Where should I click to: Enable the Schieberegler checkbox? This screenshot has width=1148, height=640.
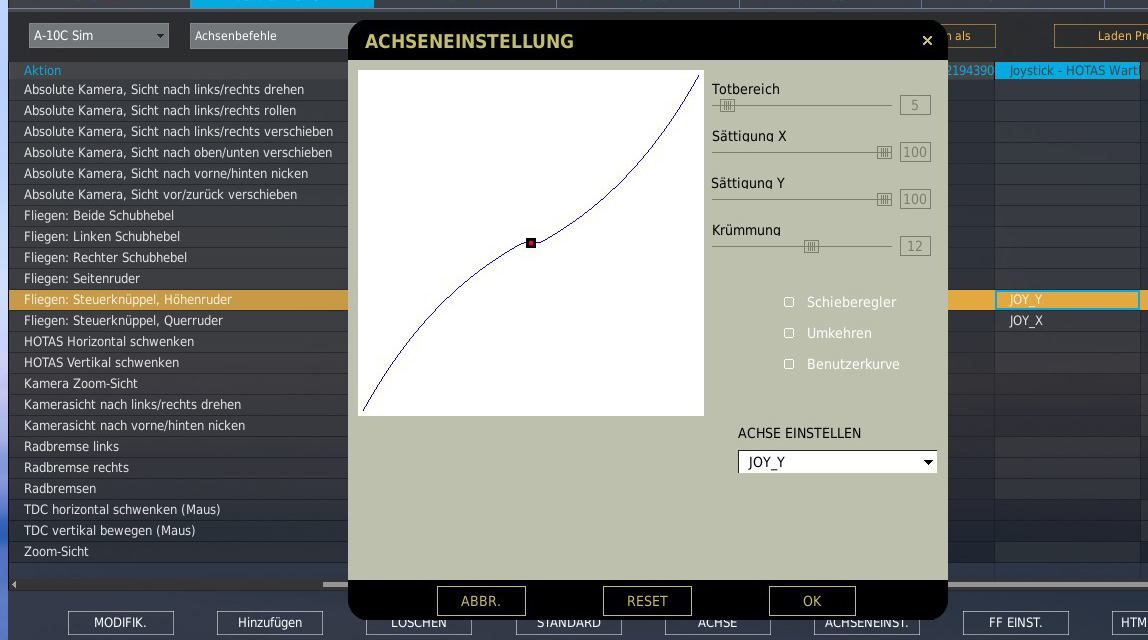(789, 302)
